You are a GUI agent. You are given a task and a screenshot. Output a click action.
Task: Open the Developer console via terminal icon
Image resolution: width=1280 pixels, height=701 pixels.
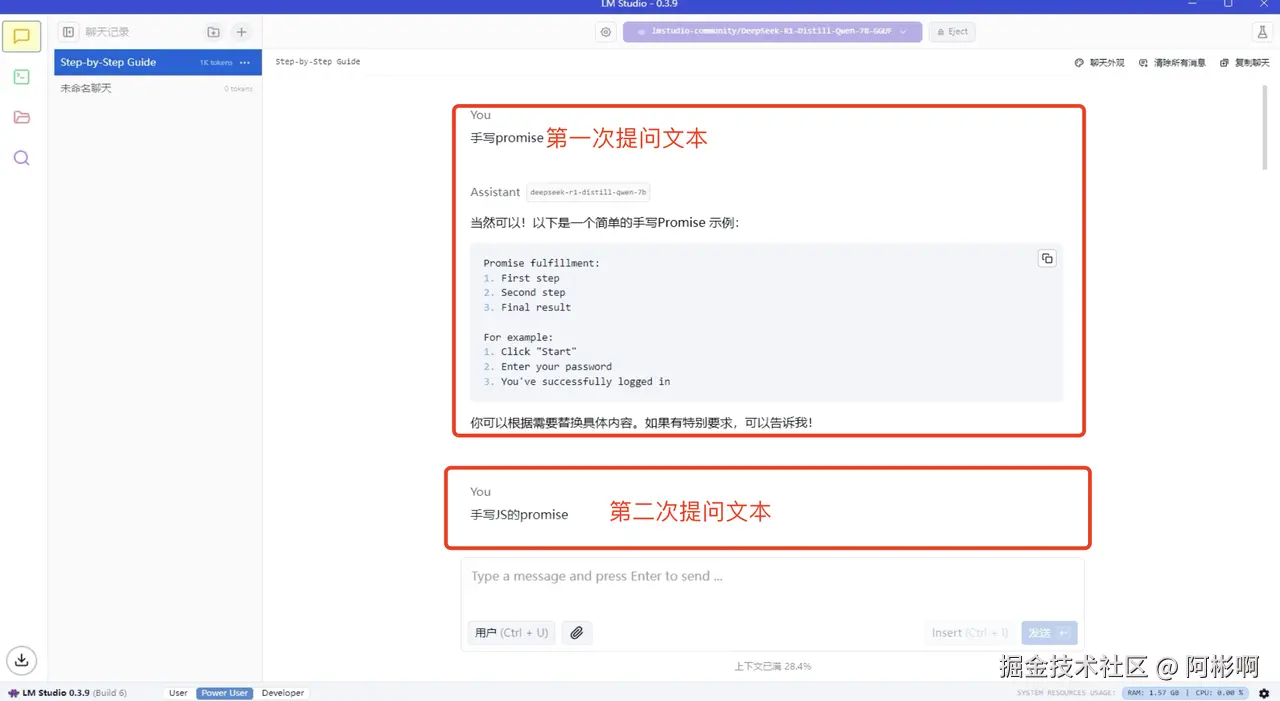[x=21, y=76]
